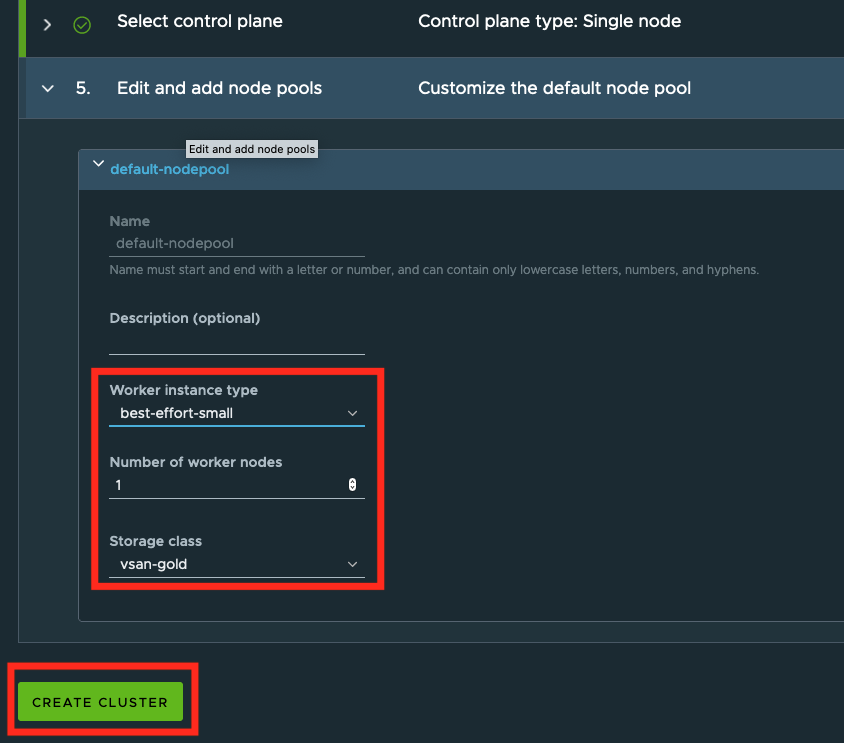
Task: Click the Storage class dropdown chevron
Action: point(353,564)
